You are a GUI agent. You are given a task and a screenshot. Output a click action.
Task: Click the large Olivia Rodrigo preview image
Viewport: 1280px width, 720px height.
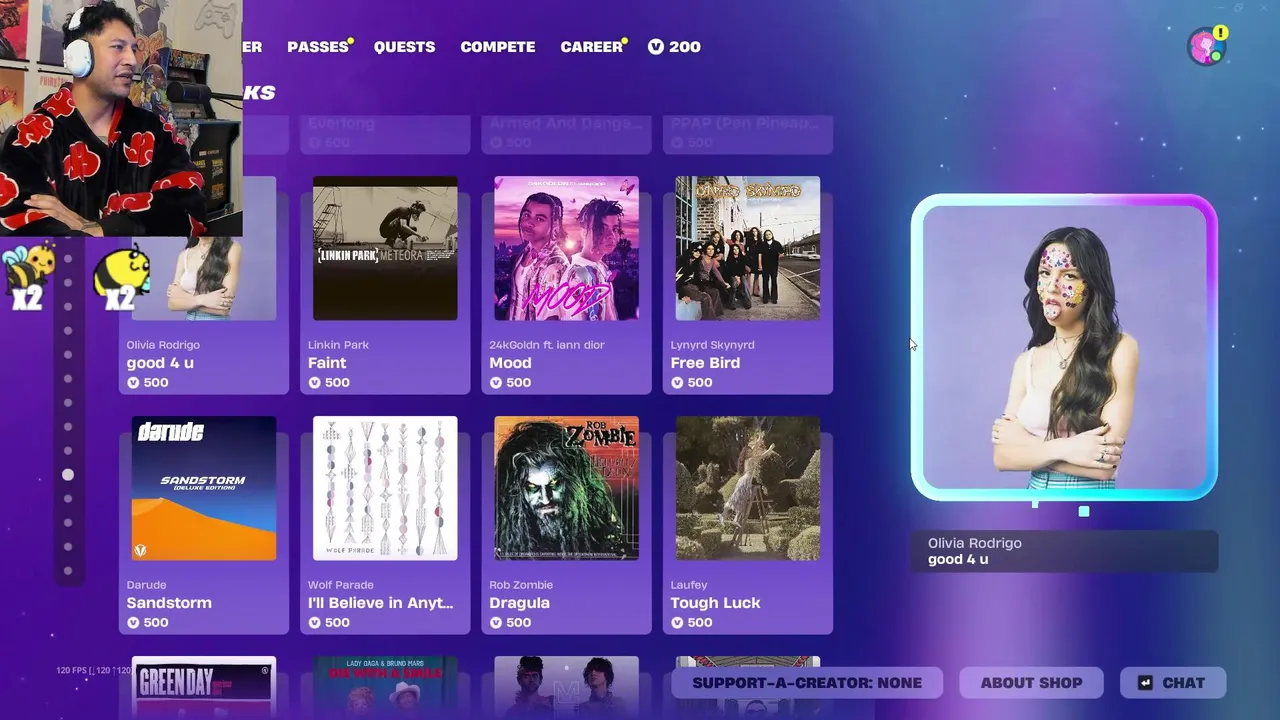[1064, 347]
